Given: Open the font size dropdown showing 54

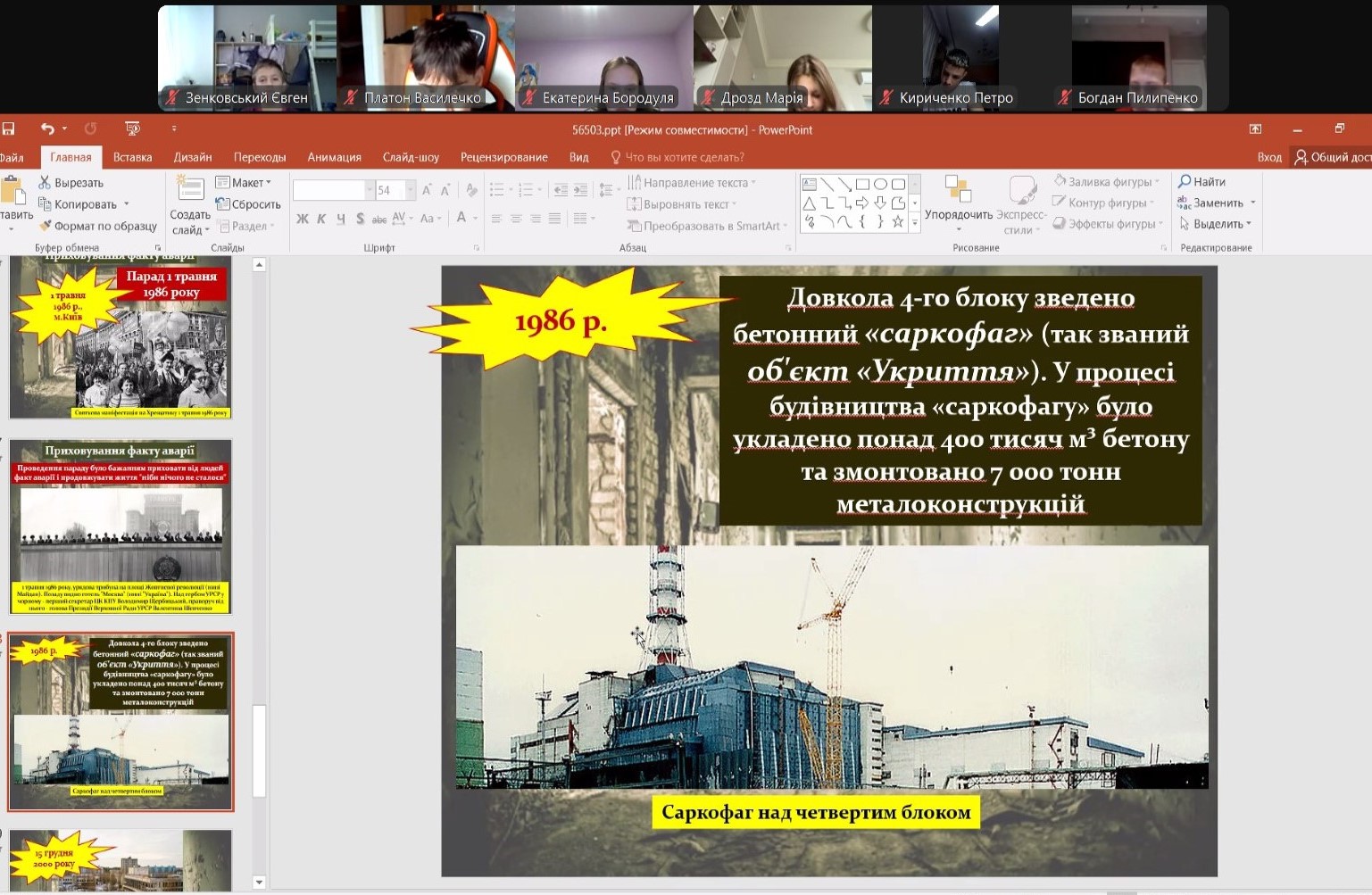Looking at the screenshot, I should point(411,190).
